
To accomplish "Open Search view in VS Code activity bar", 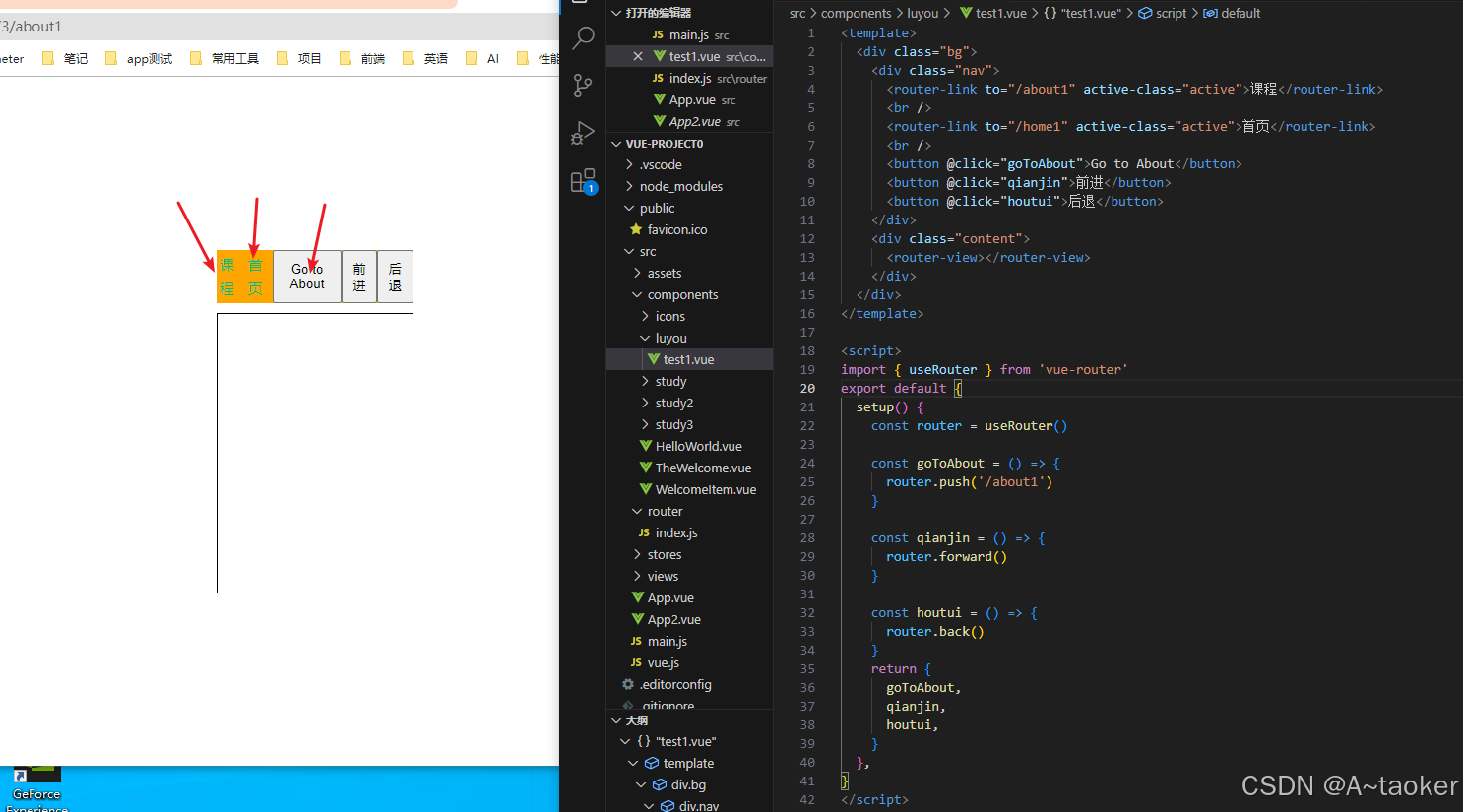I will pyautogui.click(x=583, y=38).
